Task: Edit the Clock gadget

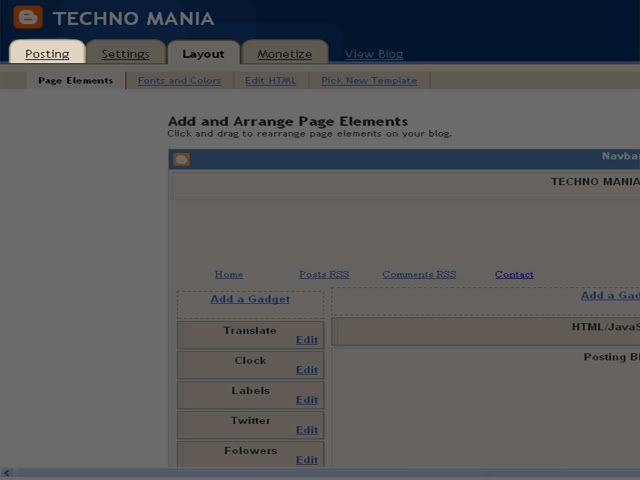Action: click(x=306, y=370)
